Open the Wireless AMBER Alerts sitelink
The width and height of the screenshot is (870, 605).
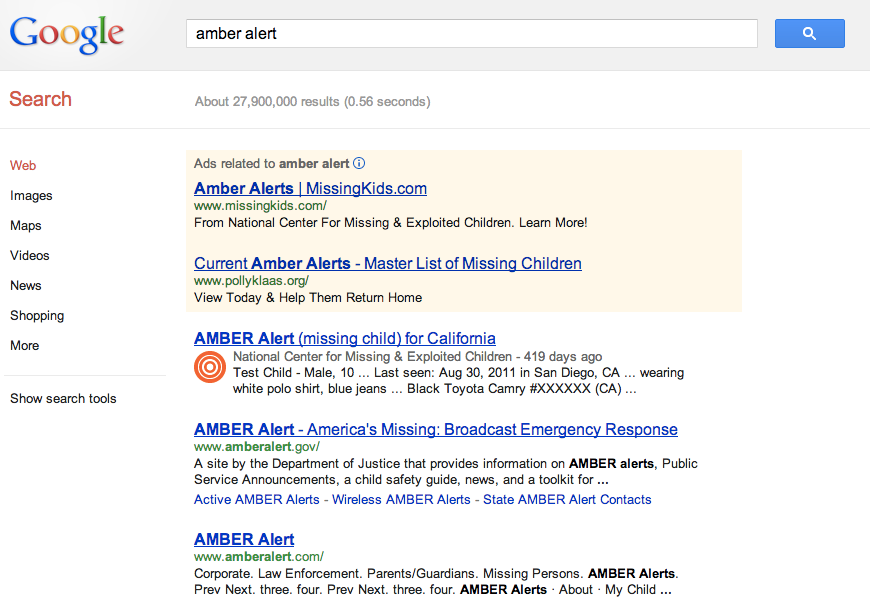[401, 500]
